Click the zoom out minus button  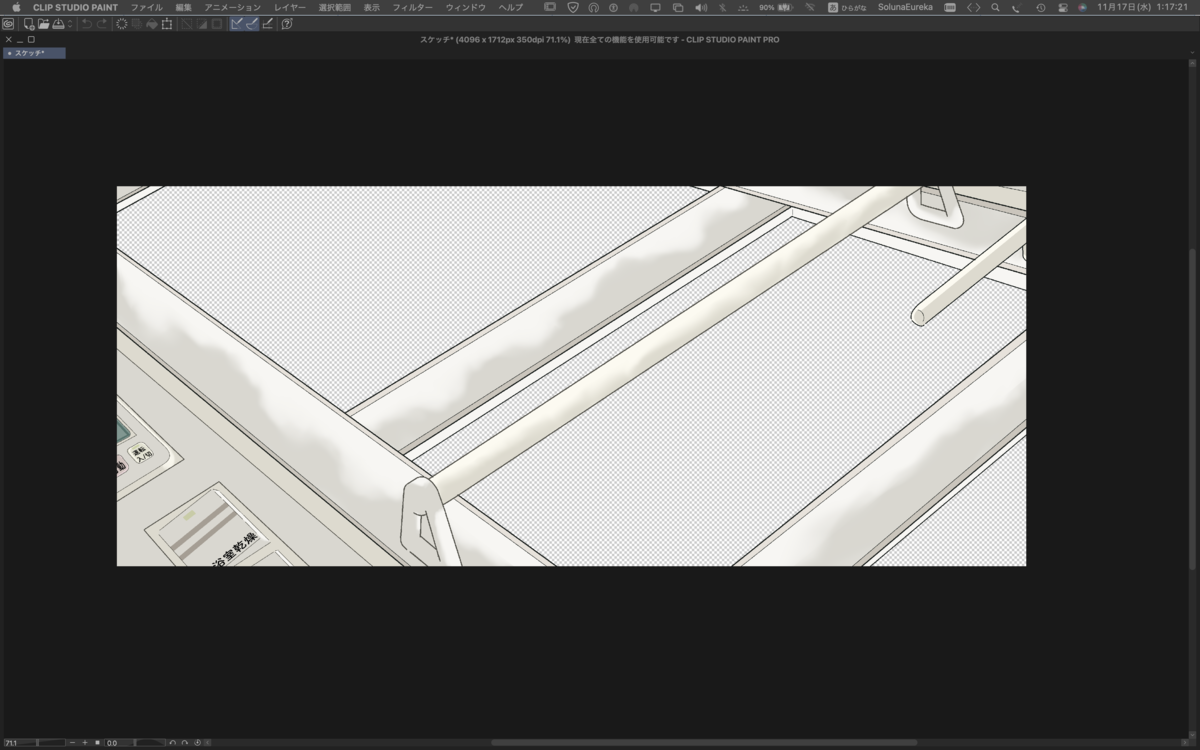point(72,743)
